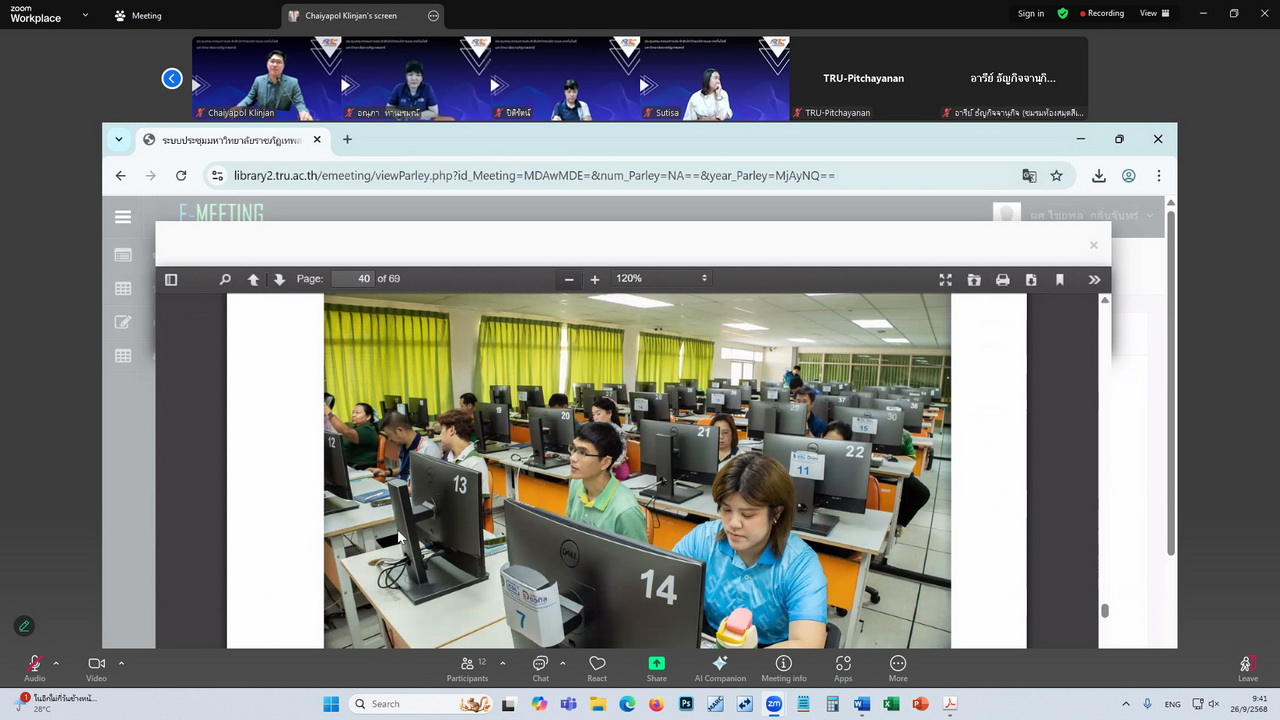1280x720 pixels.
Task: Select the Meeting tab in Zoom
Action: pos(138,16)
